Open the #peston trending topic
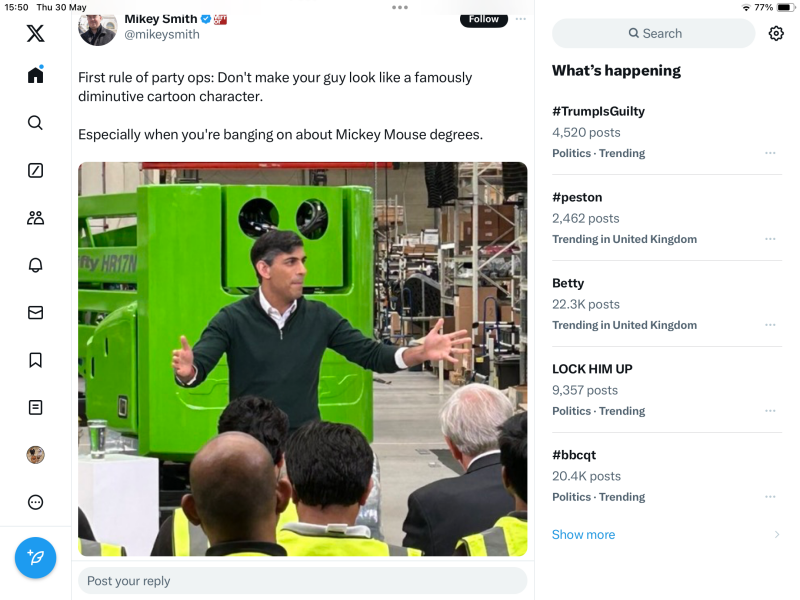800x600 pixels. (x=578, y=197)
